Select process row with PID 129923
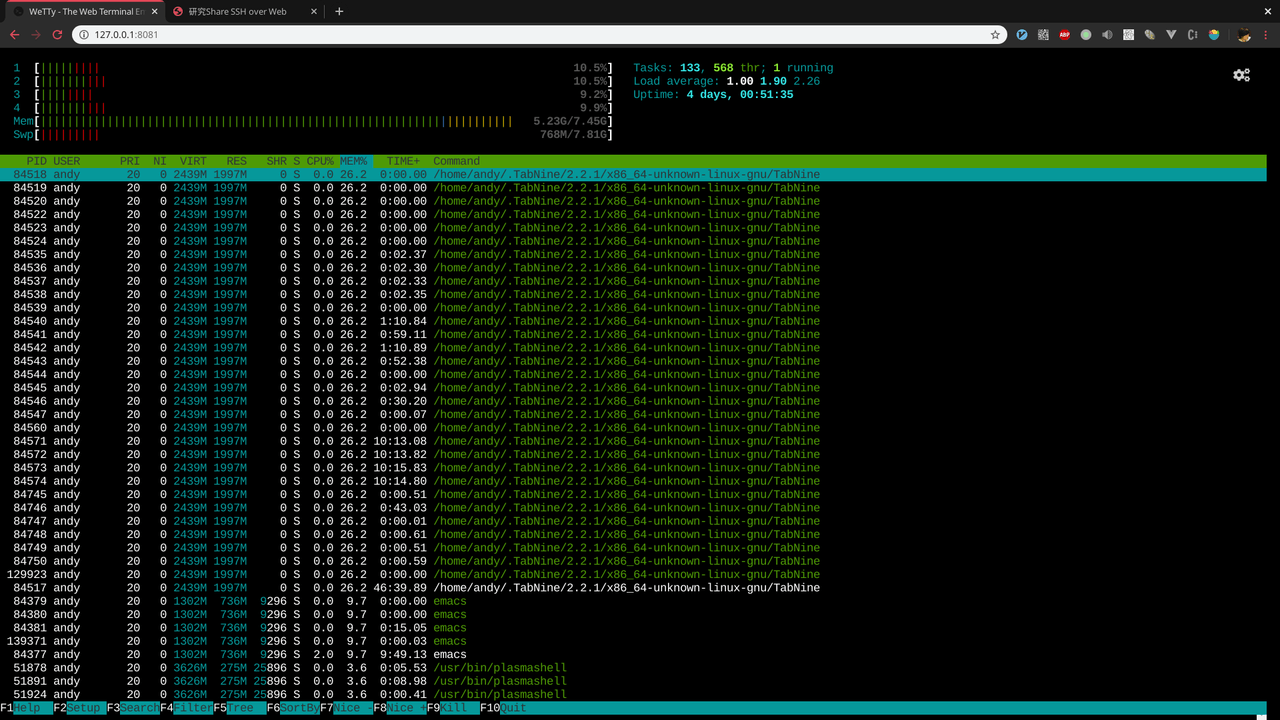Viewport: 1280px width, 720px height. pyautogui.click(x=633, y=575)
